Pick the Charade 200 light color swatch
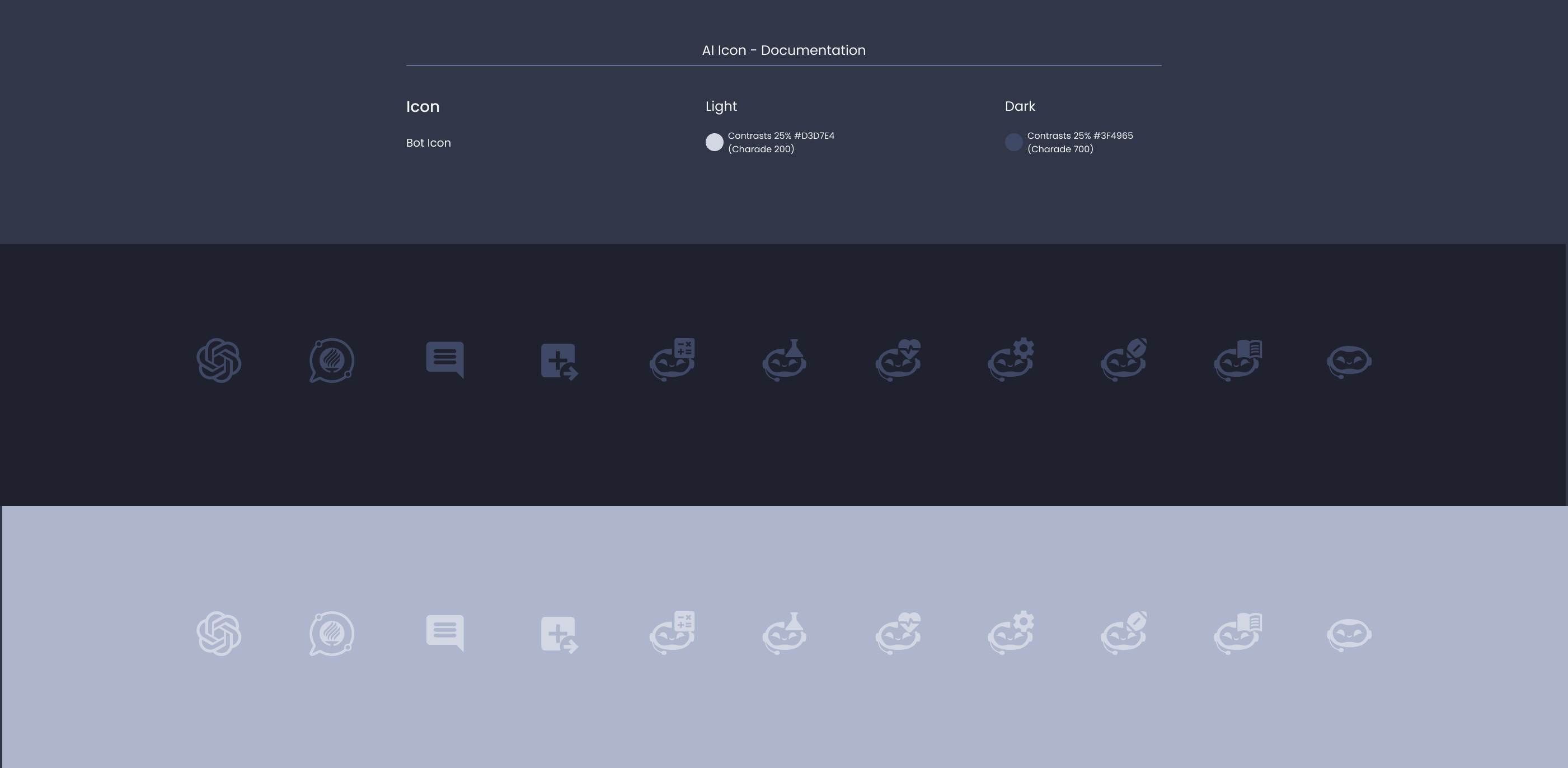 point(714,142)
